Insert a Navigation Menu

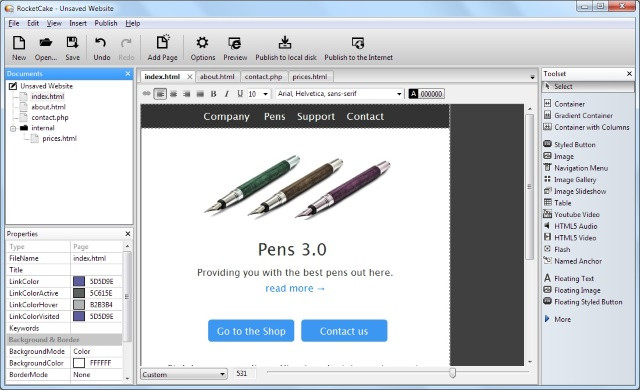click(x=576, y=168)
